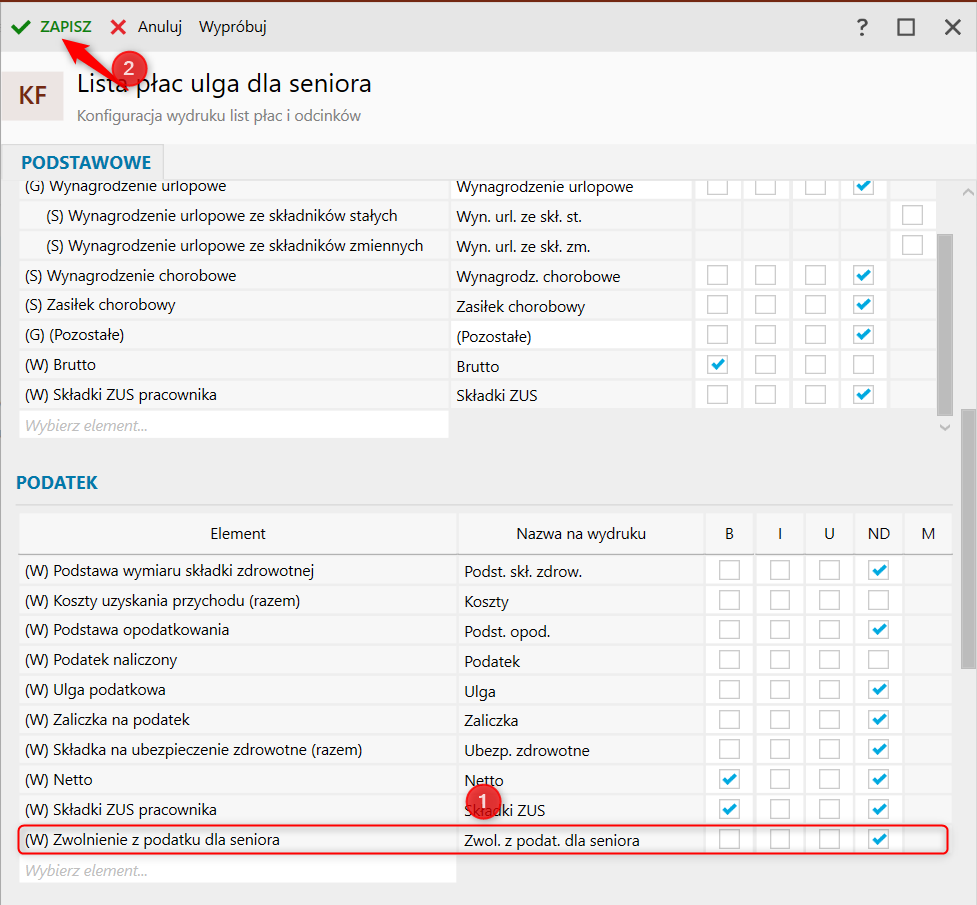This screenshot has height=905, width=977.
Task: Click the ZAPISZ save button
Action: (x=65, y=27)
